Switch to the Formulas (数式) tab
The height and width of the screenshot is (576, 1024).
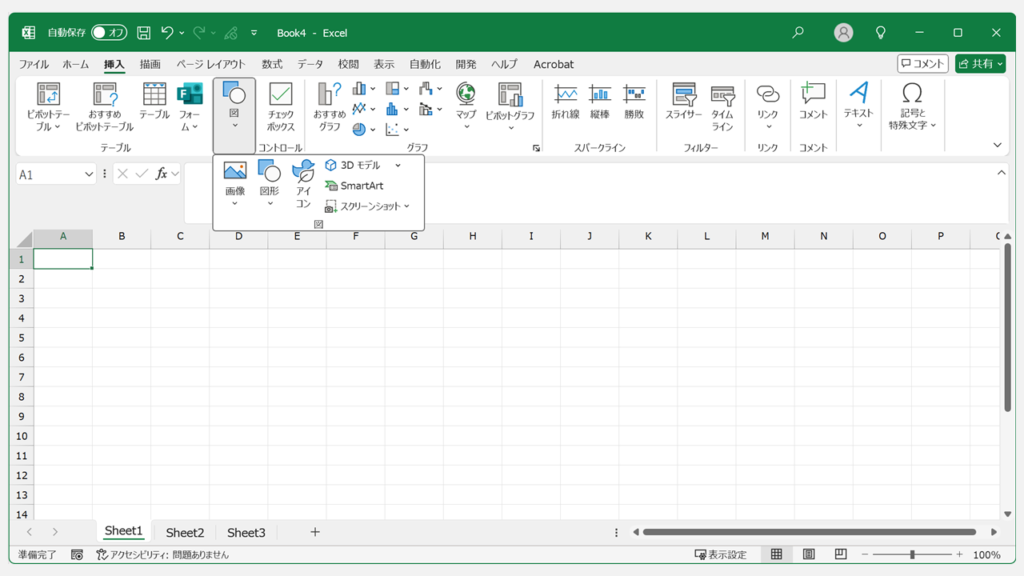pyautogui.click(x=272, y=64)
